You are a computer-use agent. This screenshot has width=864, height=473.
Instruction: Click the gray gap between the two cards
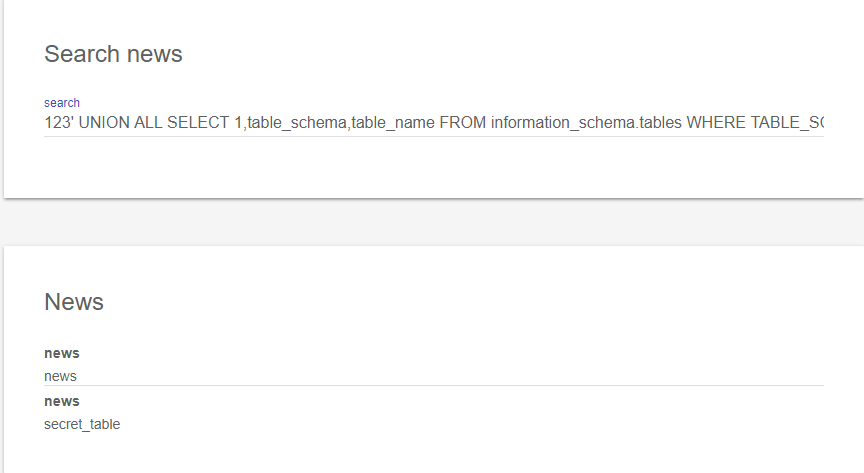tap(432, 221)
